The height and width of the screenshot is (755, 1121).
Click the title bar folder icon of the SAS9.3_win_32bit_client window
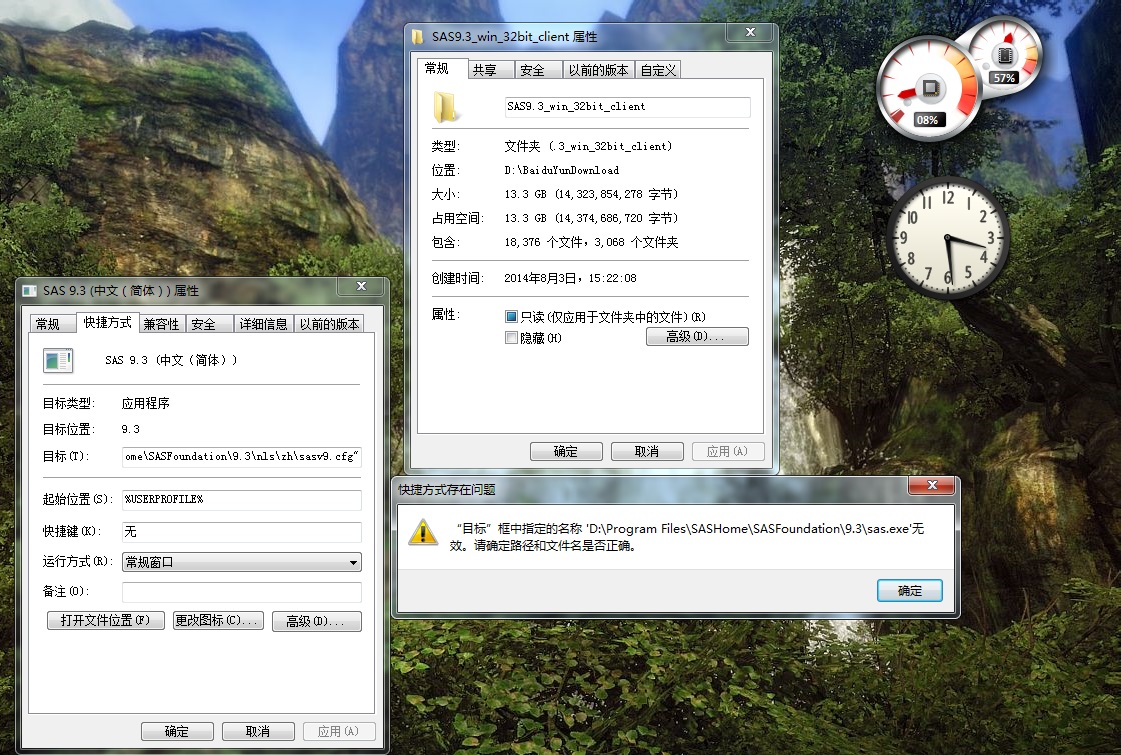click(418, 36)
